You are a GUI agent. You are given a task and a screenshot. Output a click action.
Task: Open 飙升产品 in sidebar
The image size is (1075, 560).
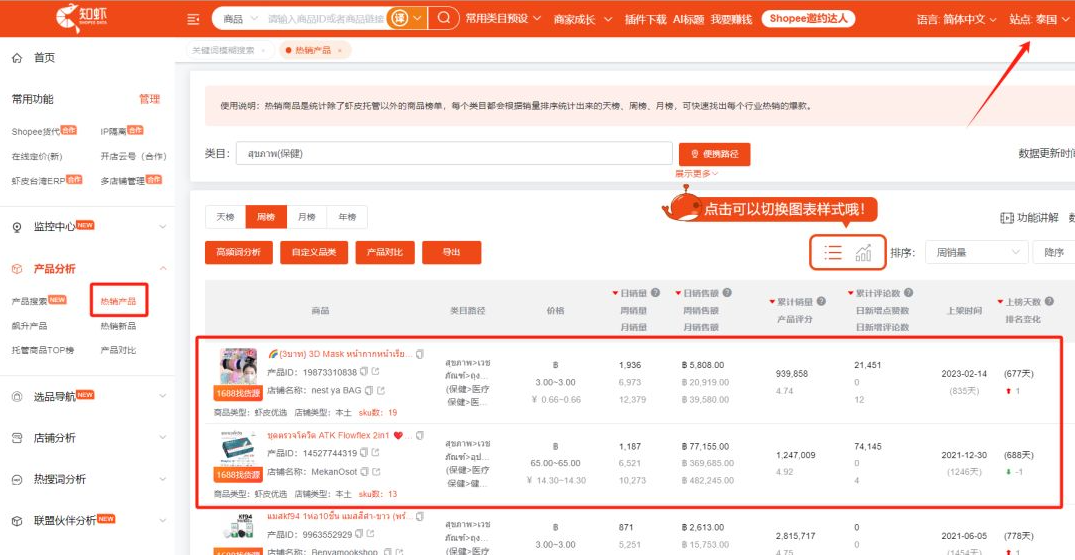29,326
